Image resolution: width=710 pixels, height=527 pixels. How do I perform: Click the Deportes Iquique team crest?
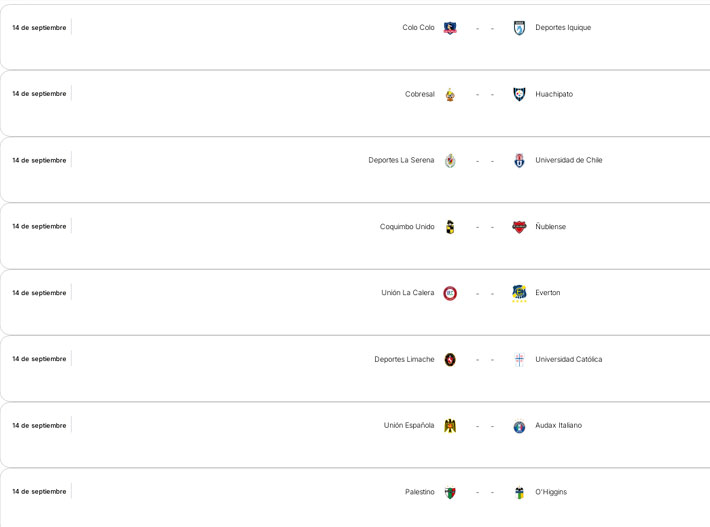pos(519,28)
